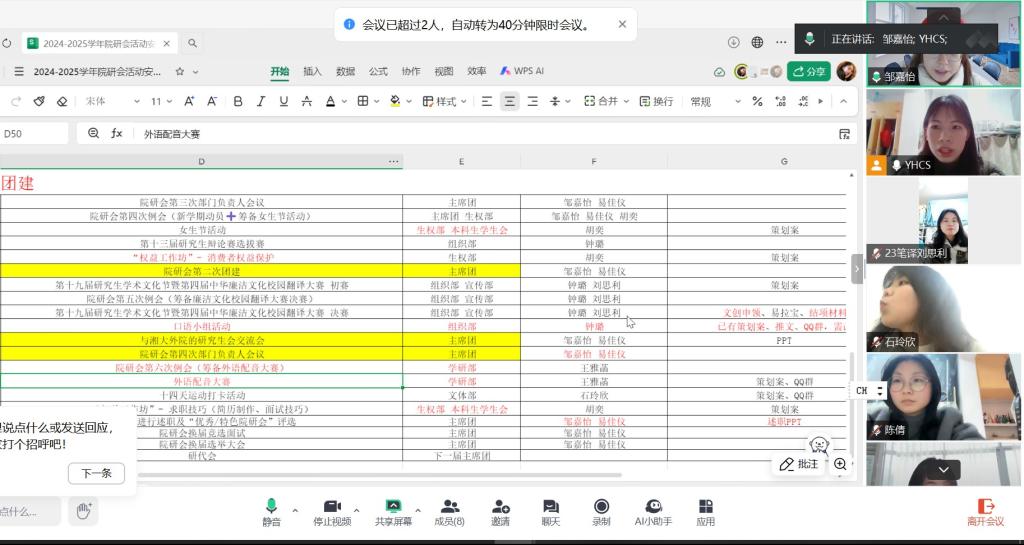
Task: Open the meeting chat panel
Action: click(x=550, y=511)
